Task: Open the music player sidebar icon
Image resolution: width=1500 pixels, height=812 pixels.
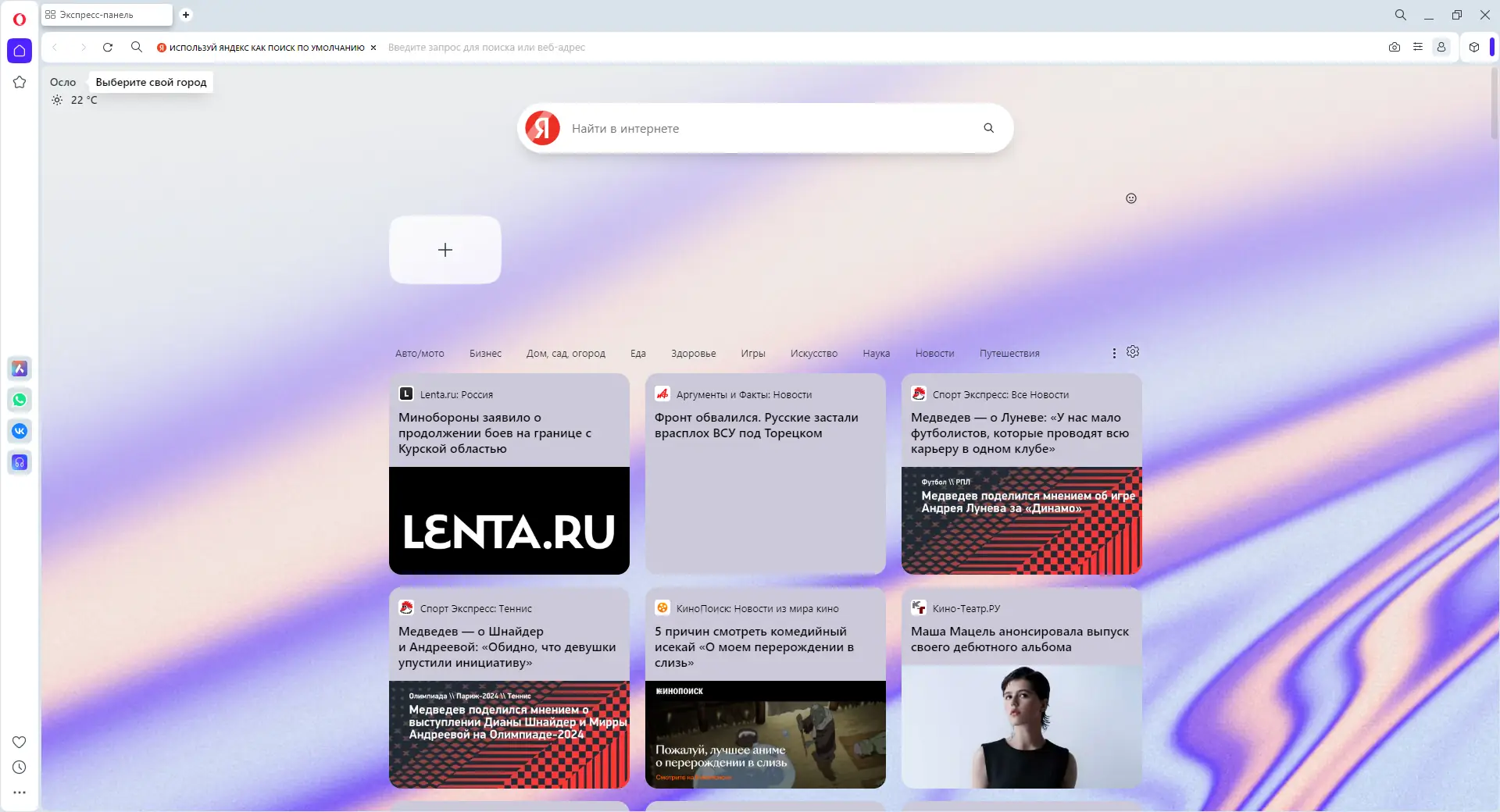Action: pyautogui.click(x=20, y=462)
